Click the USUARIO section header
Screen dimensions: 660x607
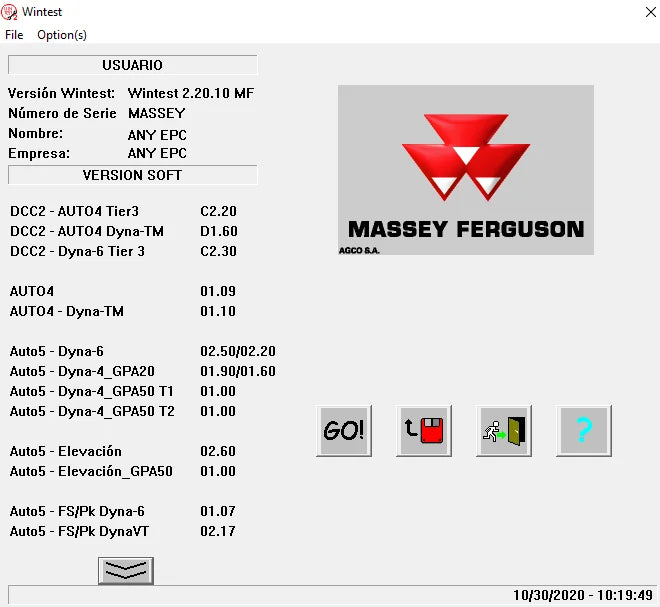point(132,65)
